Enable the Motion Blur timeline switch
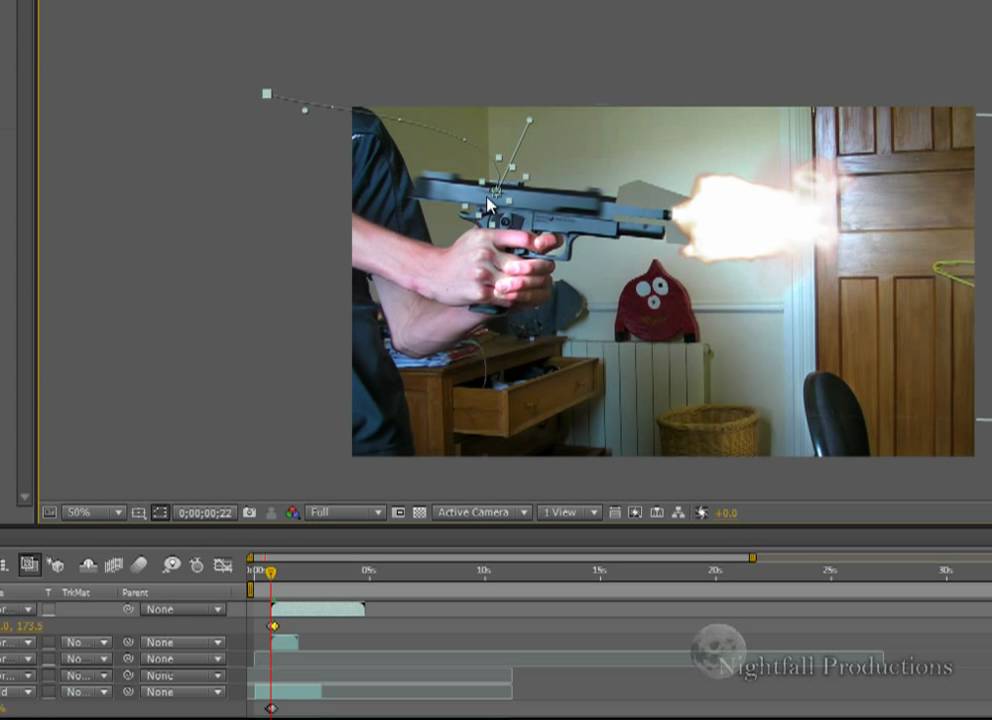992x720 pixels. (139, 565)
